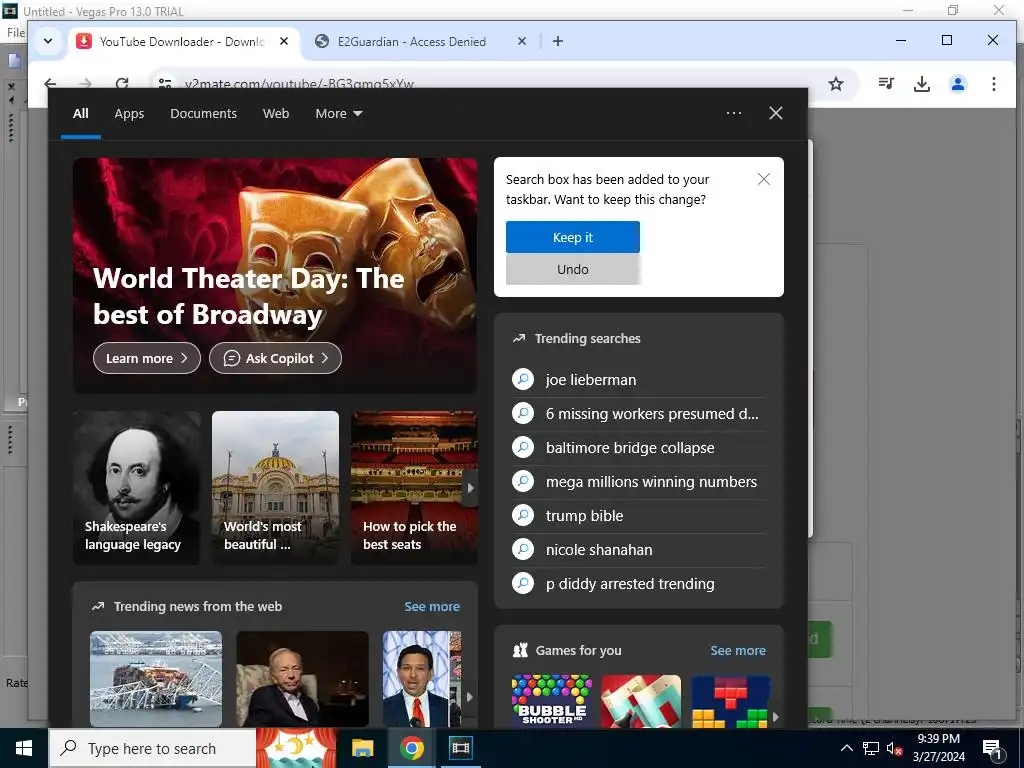The width and height of the screenshot is (1024, 768).
Task: Click See more for Games for you
Action: click(738, 650)
